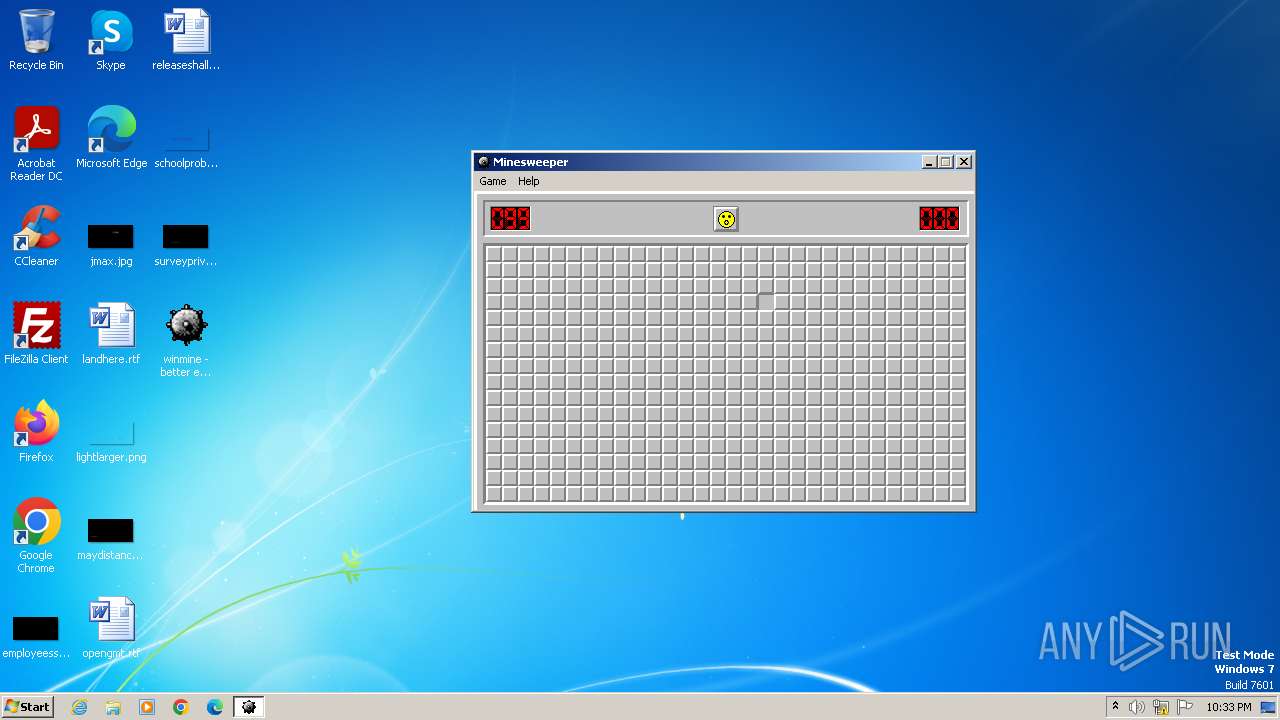Select the Acrobat Reader DC shortcut
The height and width of the screenshot is (720, 1280).
click(x=36, y=145)
